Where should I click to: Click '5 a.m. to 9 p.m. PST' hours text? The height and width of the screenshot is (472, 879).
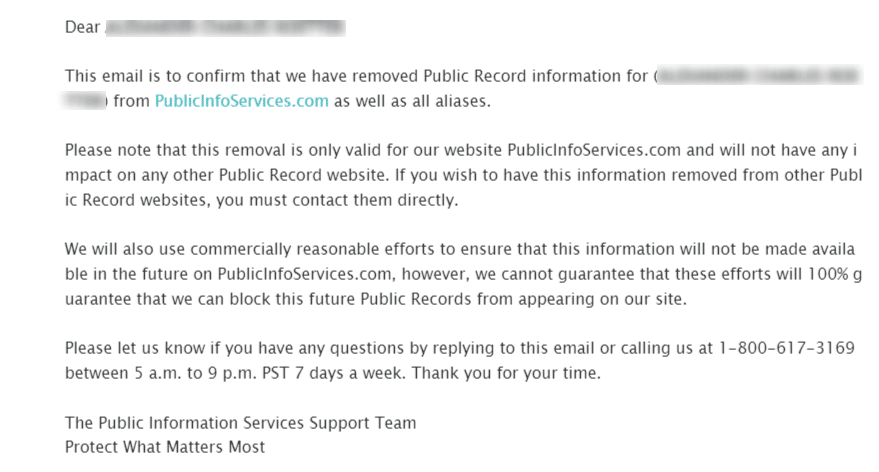point(211,373)
